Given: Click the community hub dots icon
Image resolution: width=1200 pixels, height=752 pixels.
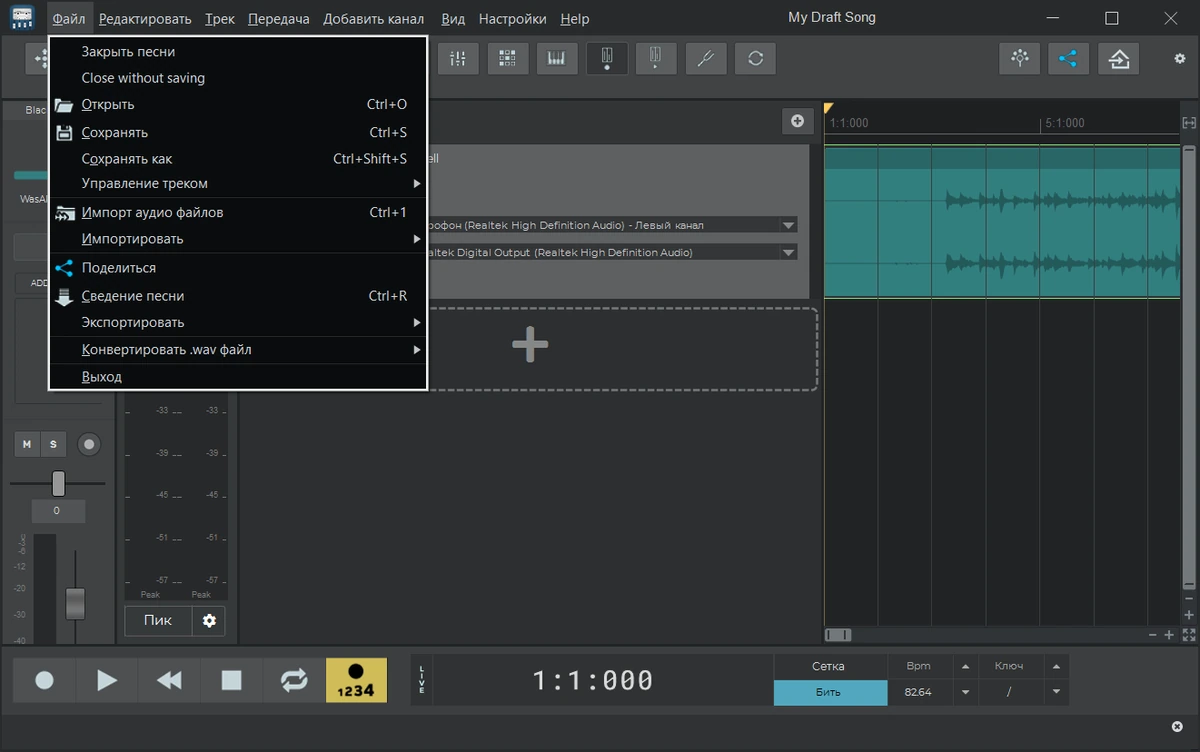Looking at the screenshot, I should pyautogui.click(x=1020, y=59).
